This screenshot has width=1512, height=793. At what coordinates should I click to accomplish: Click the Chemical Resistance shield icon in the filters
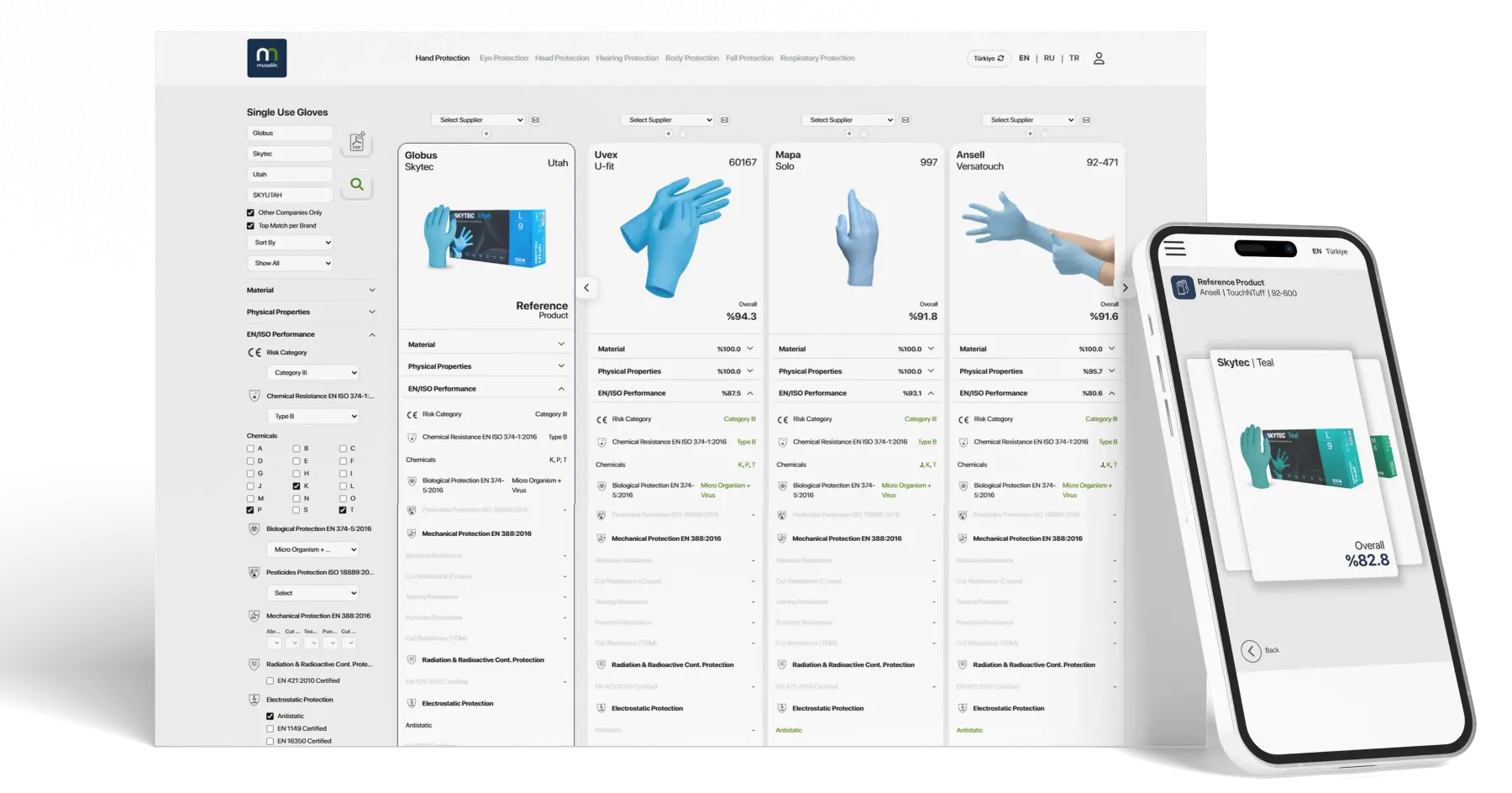[x=255, y=396]
